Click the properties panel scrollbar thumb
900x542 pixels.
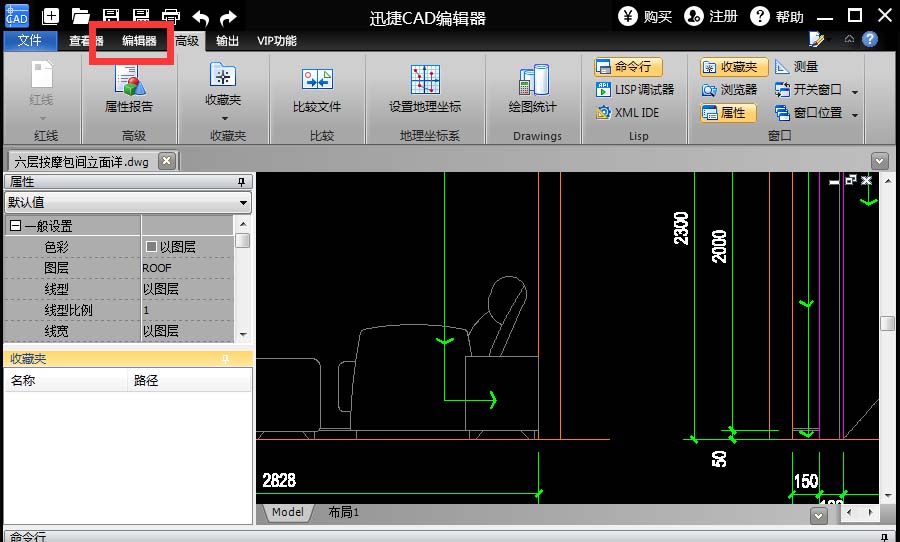(243, 241)
